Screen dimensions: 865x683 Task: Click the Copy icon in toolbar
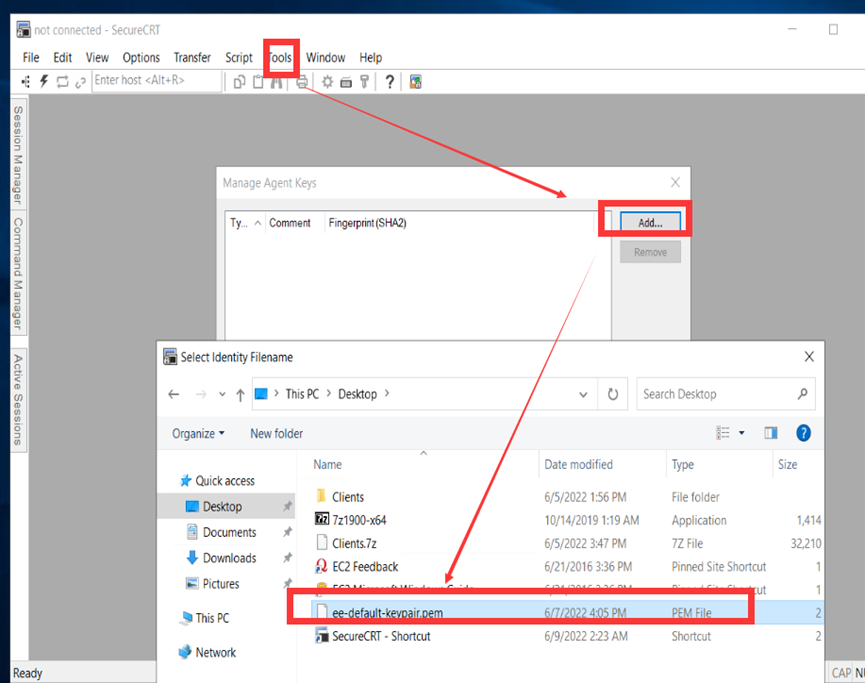239,82
